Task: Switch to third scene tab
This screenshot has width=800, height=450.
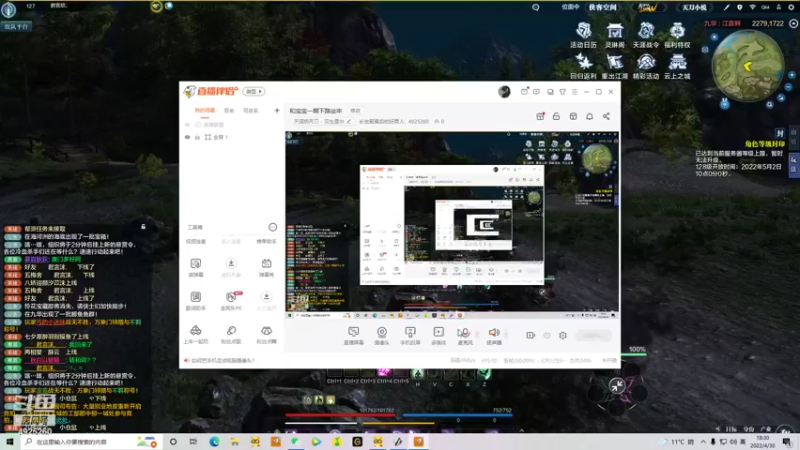Action: tap(251, 110)
